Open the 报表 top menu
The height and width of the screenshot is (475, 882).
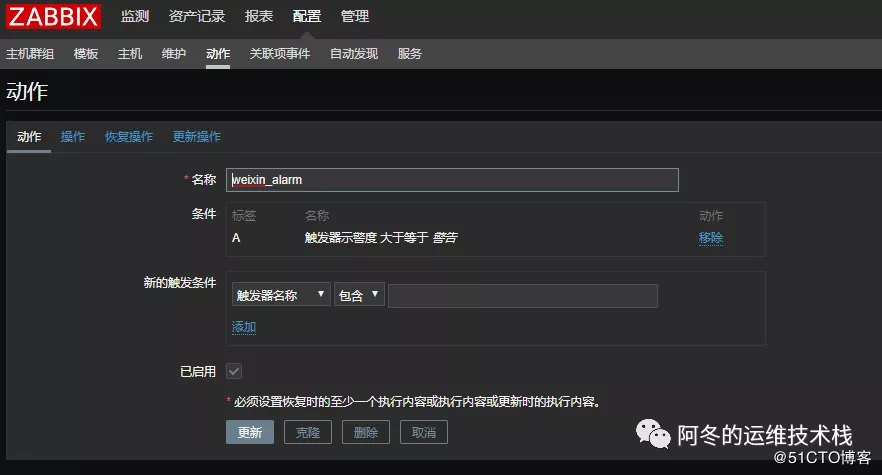[259, 16]
